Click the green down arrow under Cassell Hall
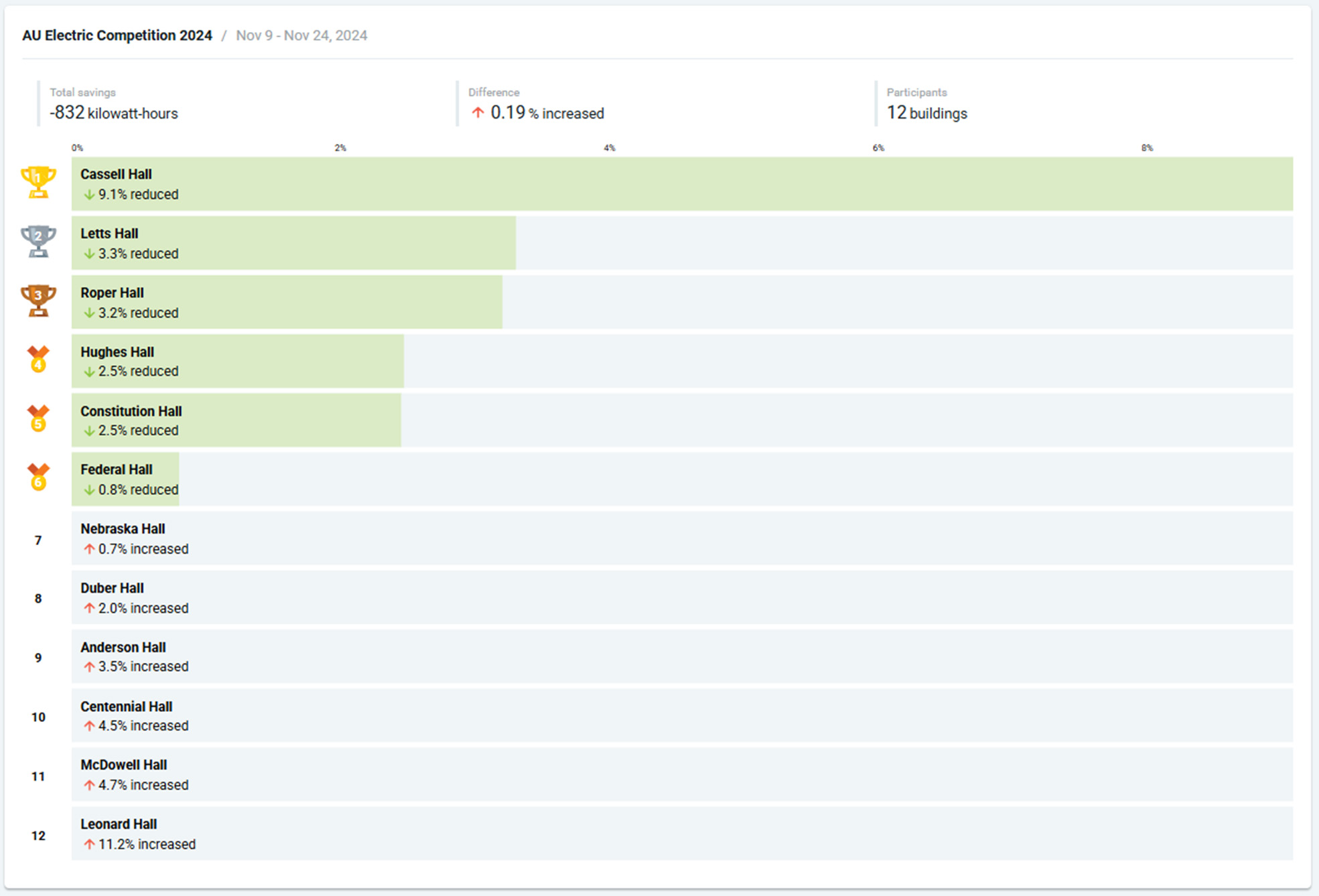1319x896 pixels. click(x=88, y=195)
